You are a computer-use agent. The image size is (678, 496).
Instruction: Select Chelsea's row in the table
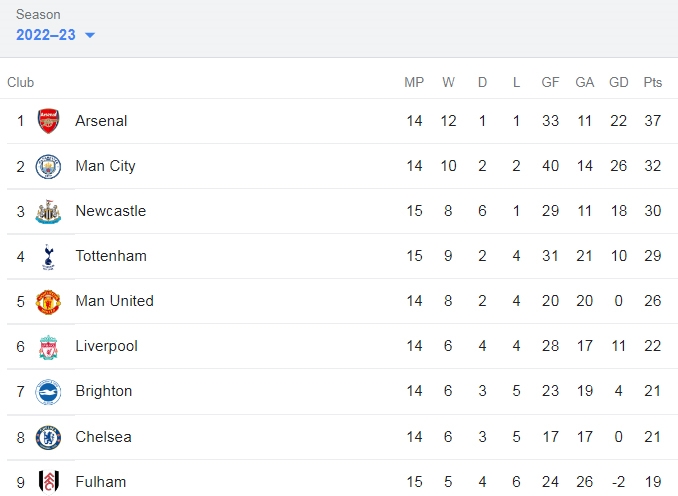339,437
